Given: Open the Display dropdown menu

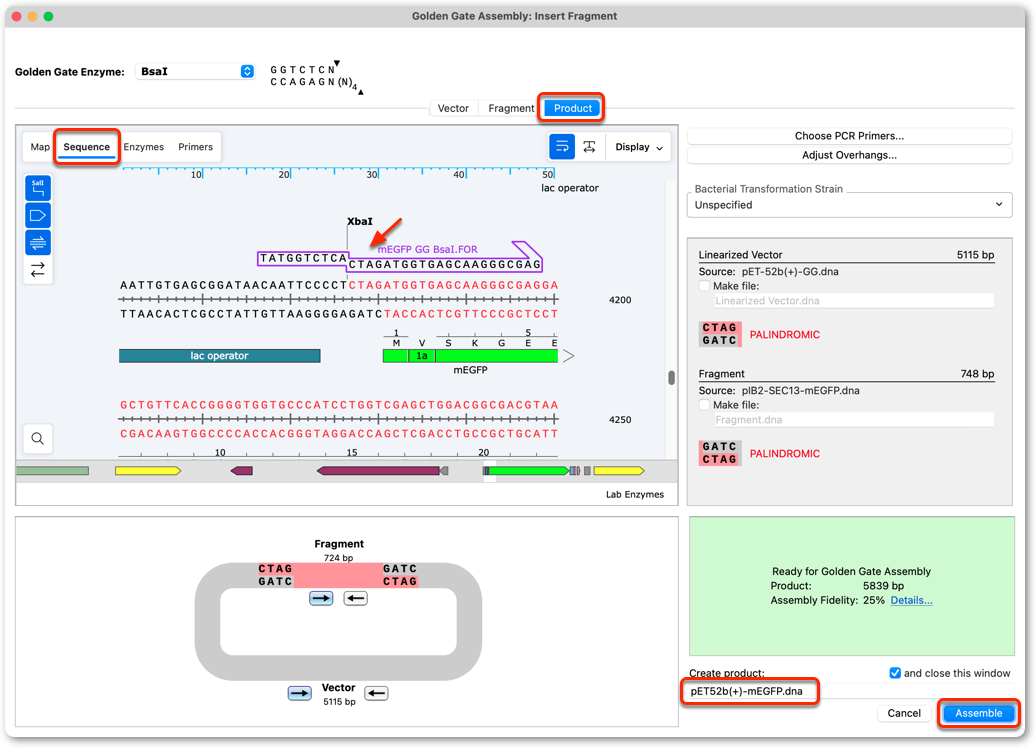Looking at the screenshot, I should coord(639,147).
